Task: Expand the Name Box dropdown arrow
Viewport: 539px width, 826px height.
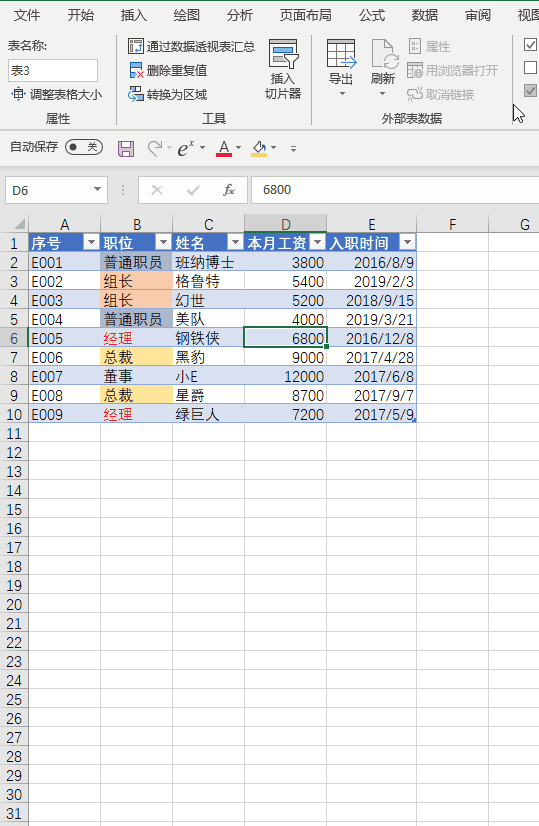Action: 97,189
